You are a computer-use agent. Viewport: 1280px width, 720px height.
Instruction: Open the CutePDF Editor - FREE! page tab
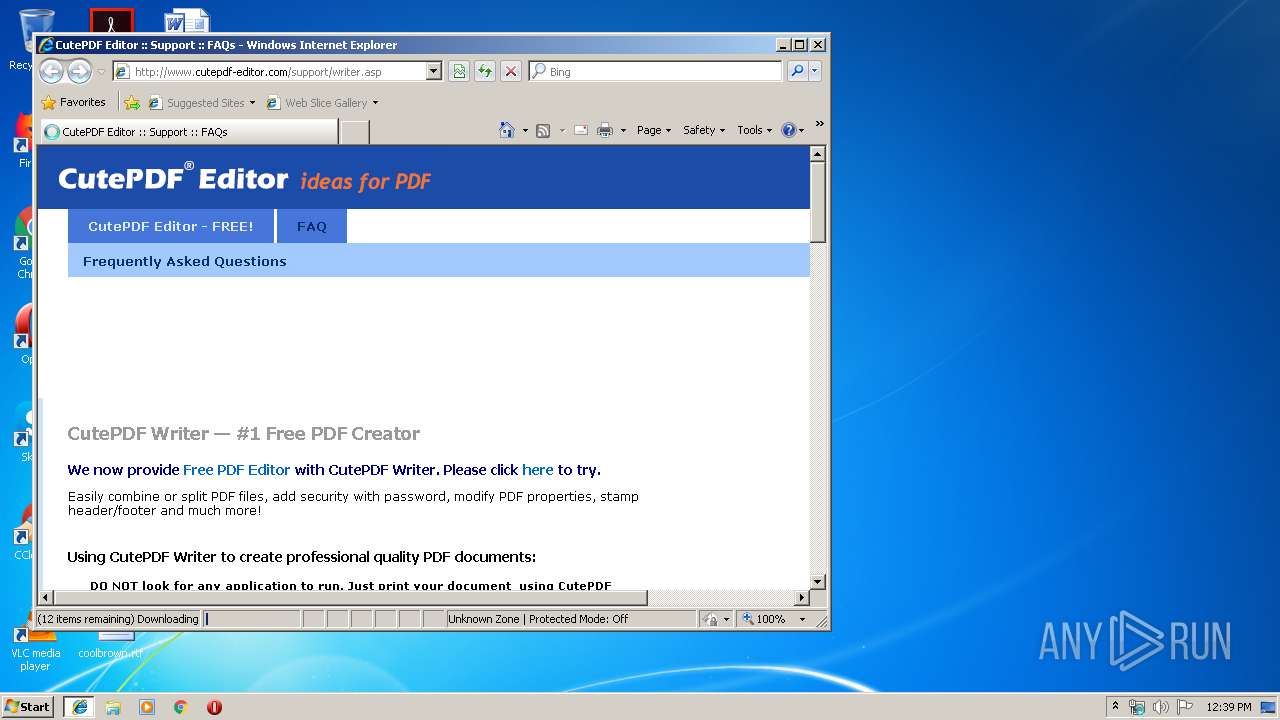coord(171,226)
